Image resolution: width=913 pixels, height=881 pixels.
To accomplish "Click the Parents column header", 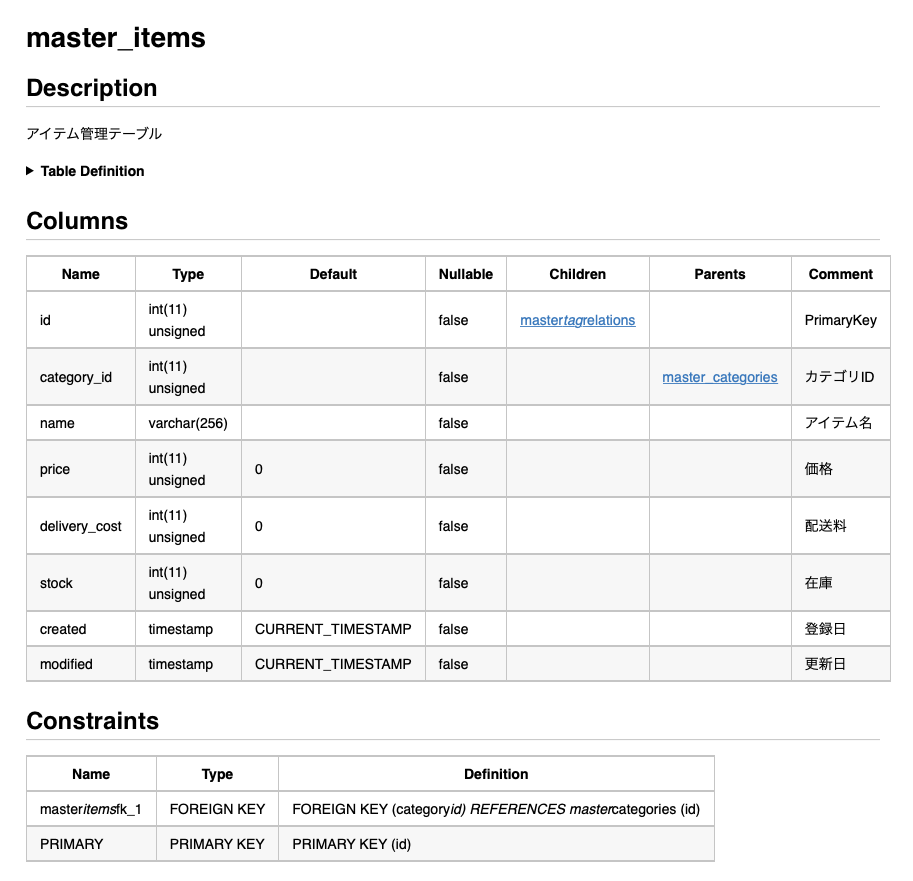I will [720, 274].
